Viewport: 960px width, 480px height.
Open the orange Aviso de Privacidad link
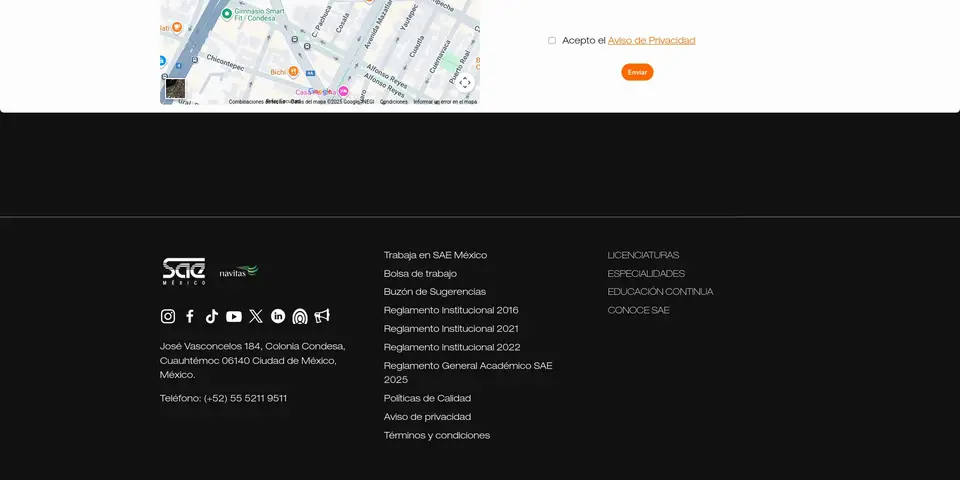pos(651,41)
